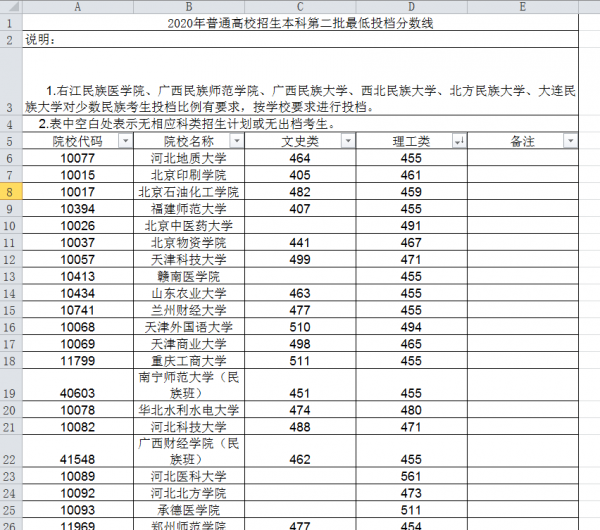Click the 备注 header cell
This screenshot has width=600, height=530.
pyautogui.click(x=523, y=141)
